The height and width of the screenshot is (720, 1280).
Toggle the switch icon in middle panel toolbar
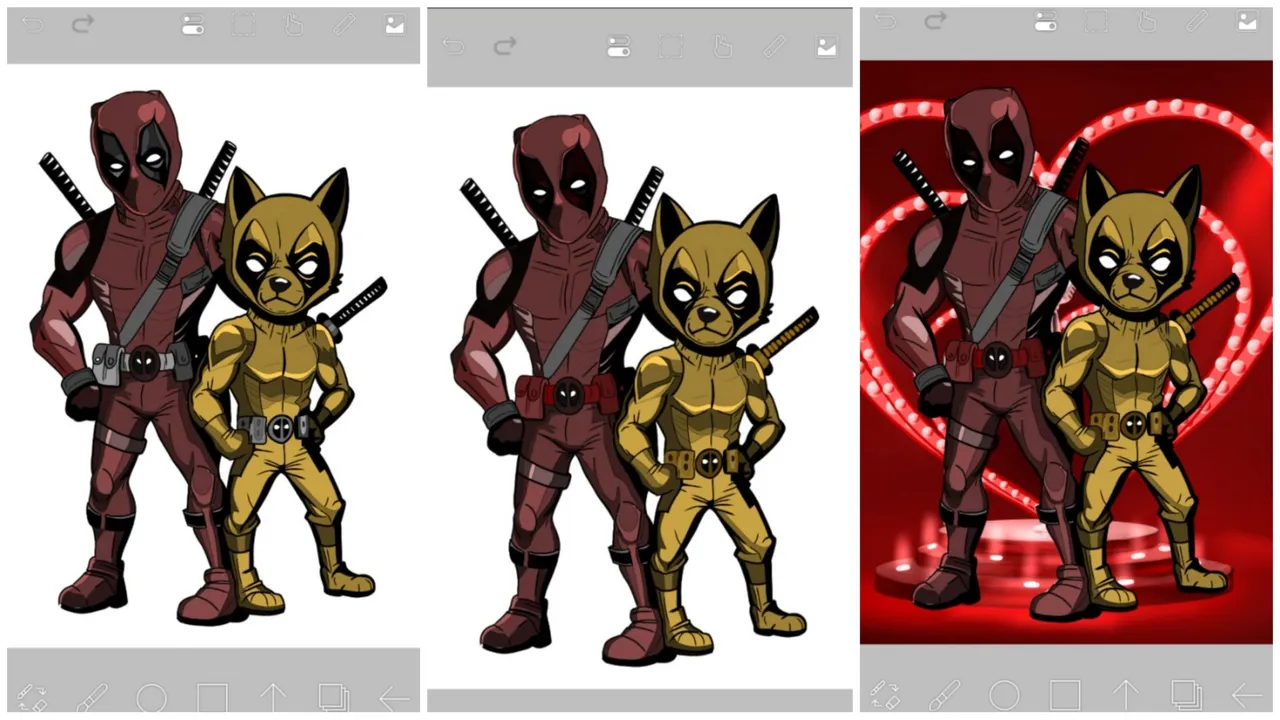619,47
